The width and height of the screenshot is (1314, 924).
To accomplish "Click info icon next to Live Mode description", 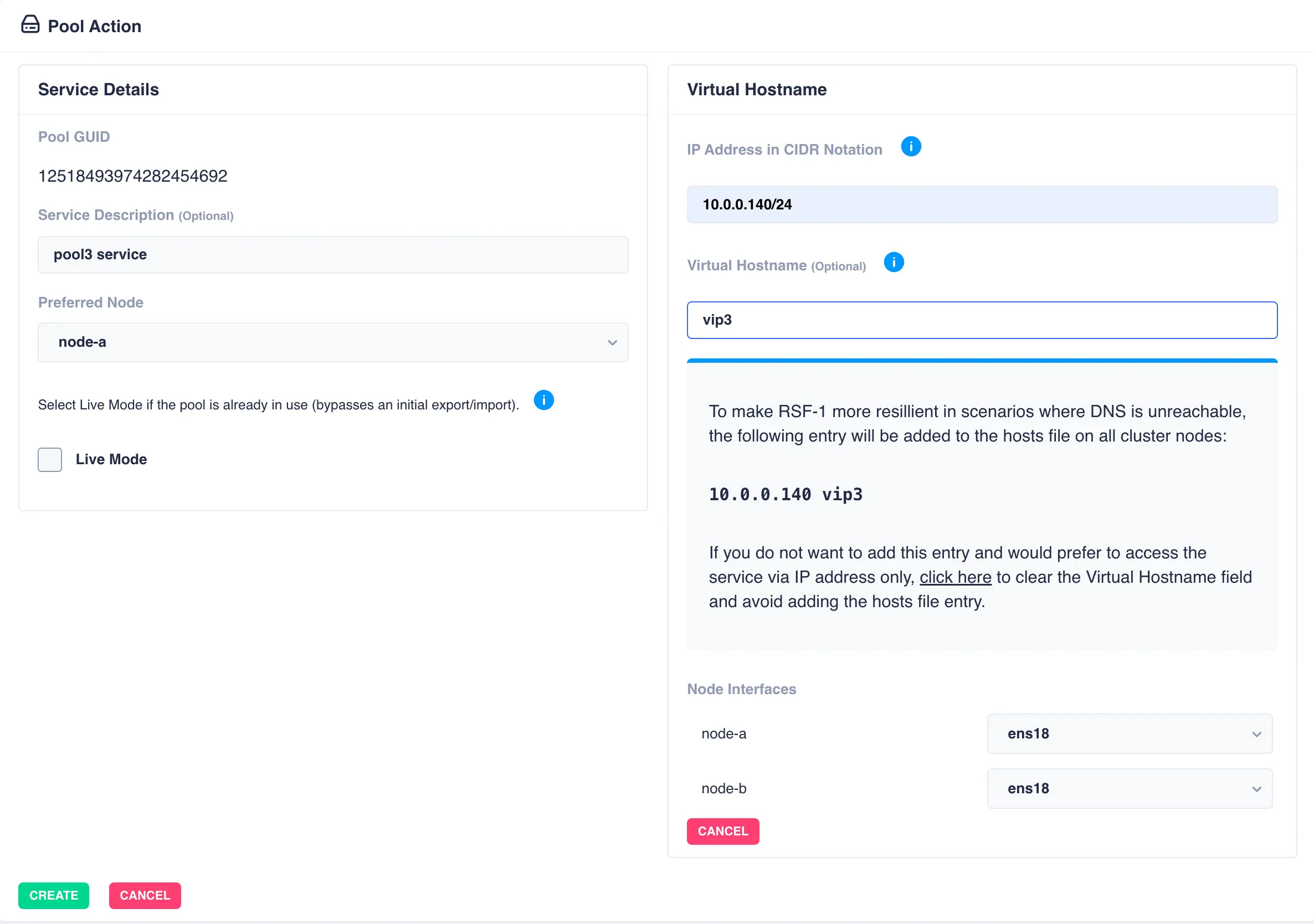I will (x=543, y=400).
